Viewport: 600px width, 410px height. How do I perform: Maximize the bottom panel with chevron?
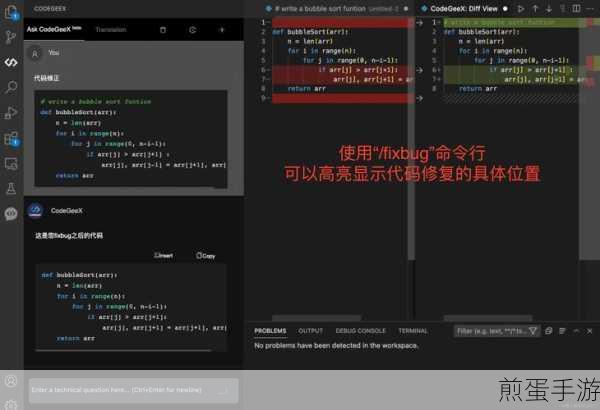pos(576,331)
